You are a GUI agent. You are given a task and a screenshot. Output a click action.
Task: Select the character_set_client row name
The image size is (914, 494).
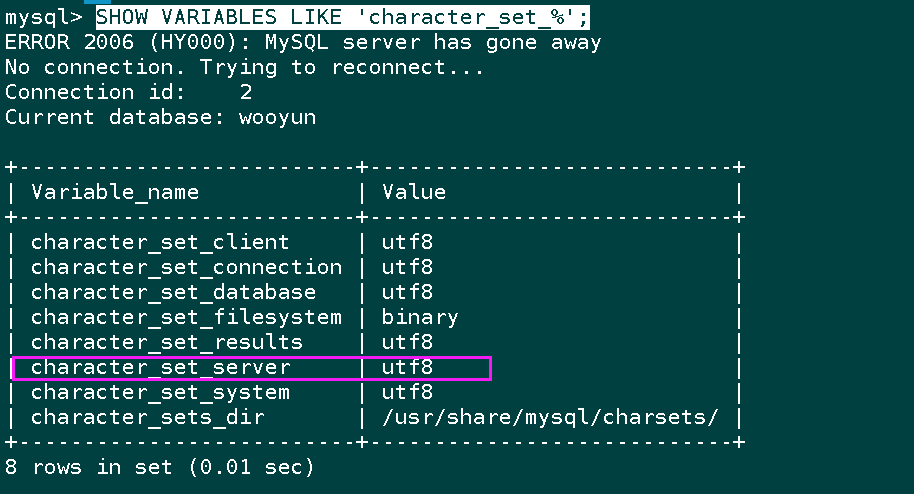click(x=160, y=243)
